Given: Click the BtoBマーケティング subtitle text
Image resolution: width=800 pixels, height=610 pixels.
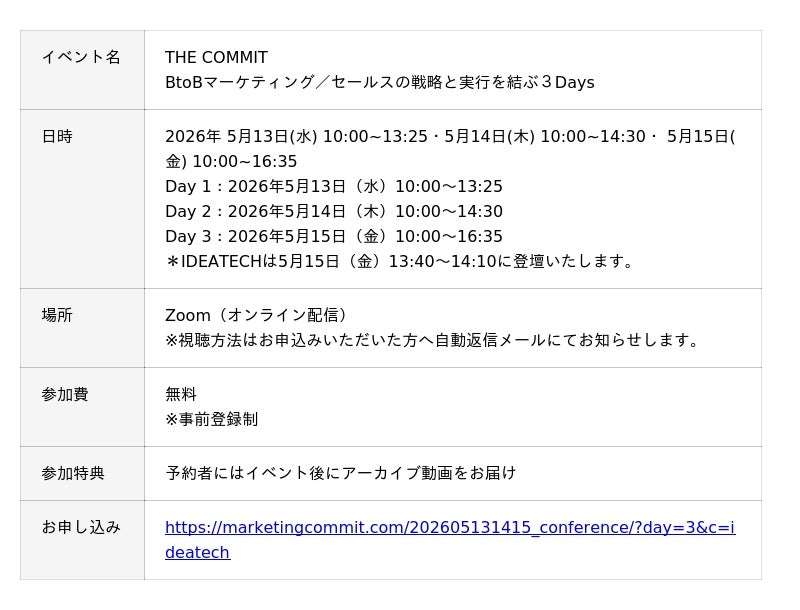Looking at the screenshot, I should [379, 83].
